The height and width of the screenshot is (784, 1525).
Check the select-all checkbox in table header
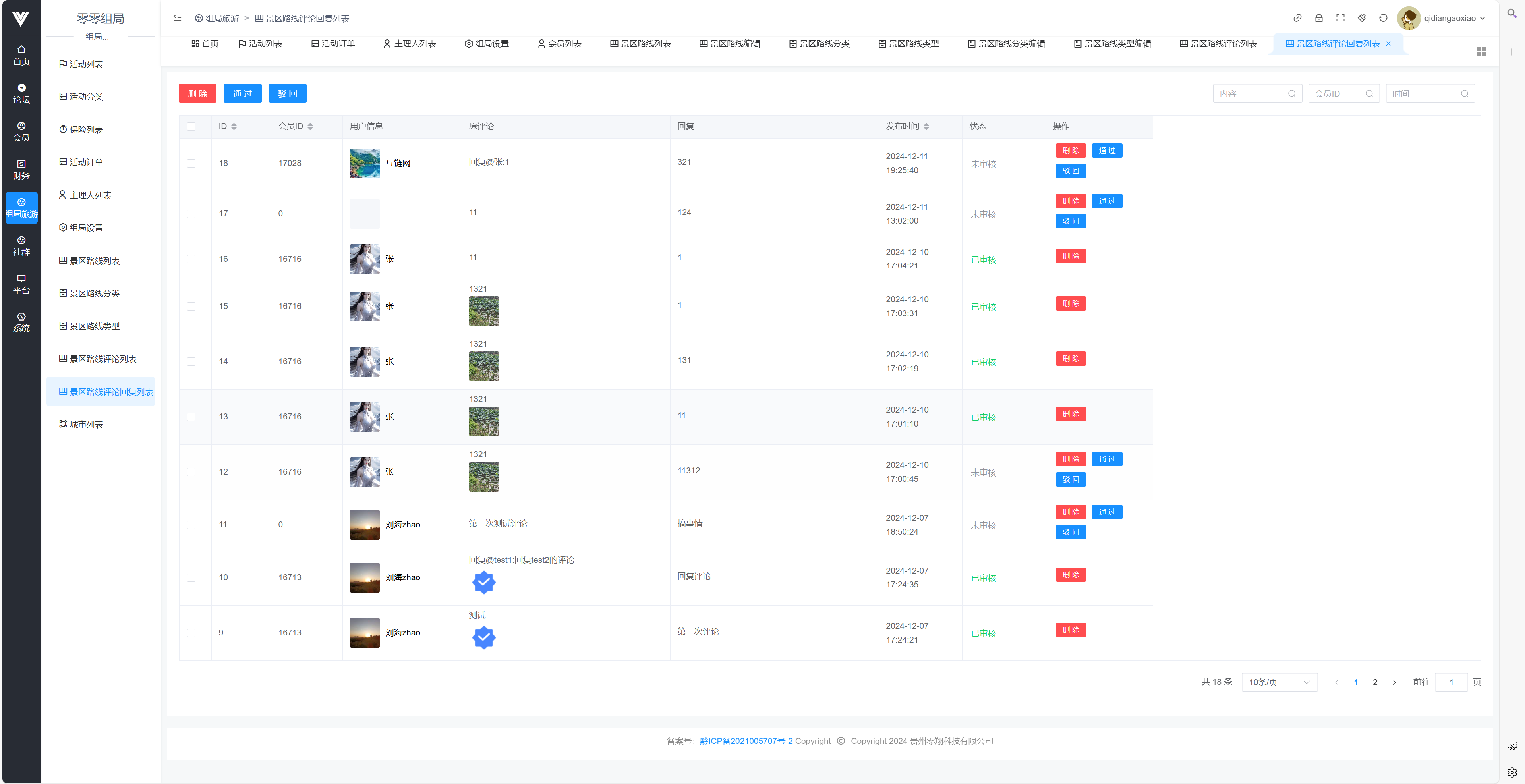[191, 126]
